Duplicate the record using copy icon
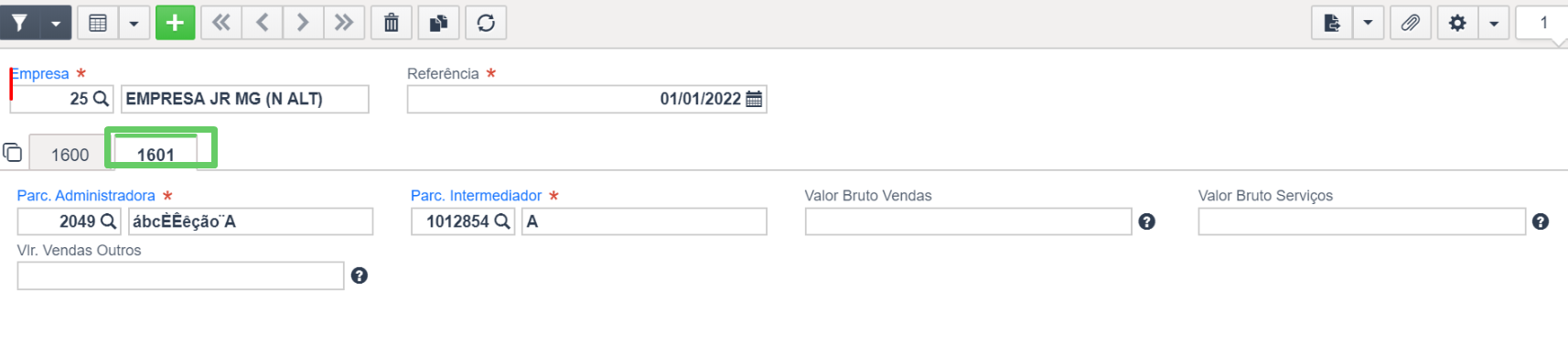This screenshot has height=356, width=1568. [x=438, y=23]
